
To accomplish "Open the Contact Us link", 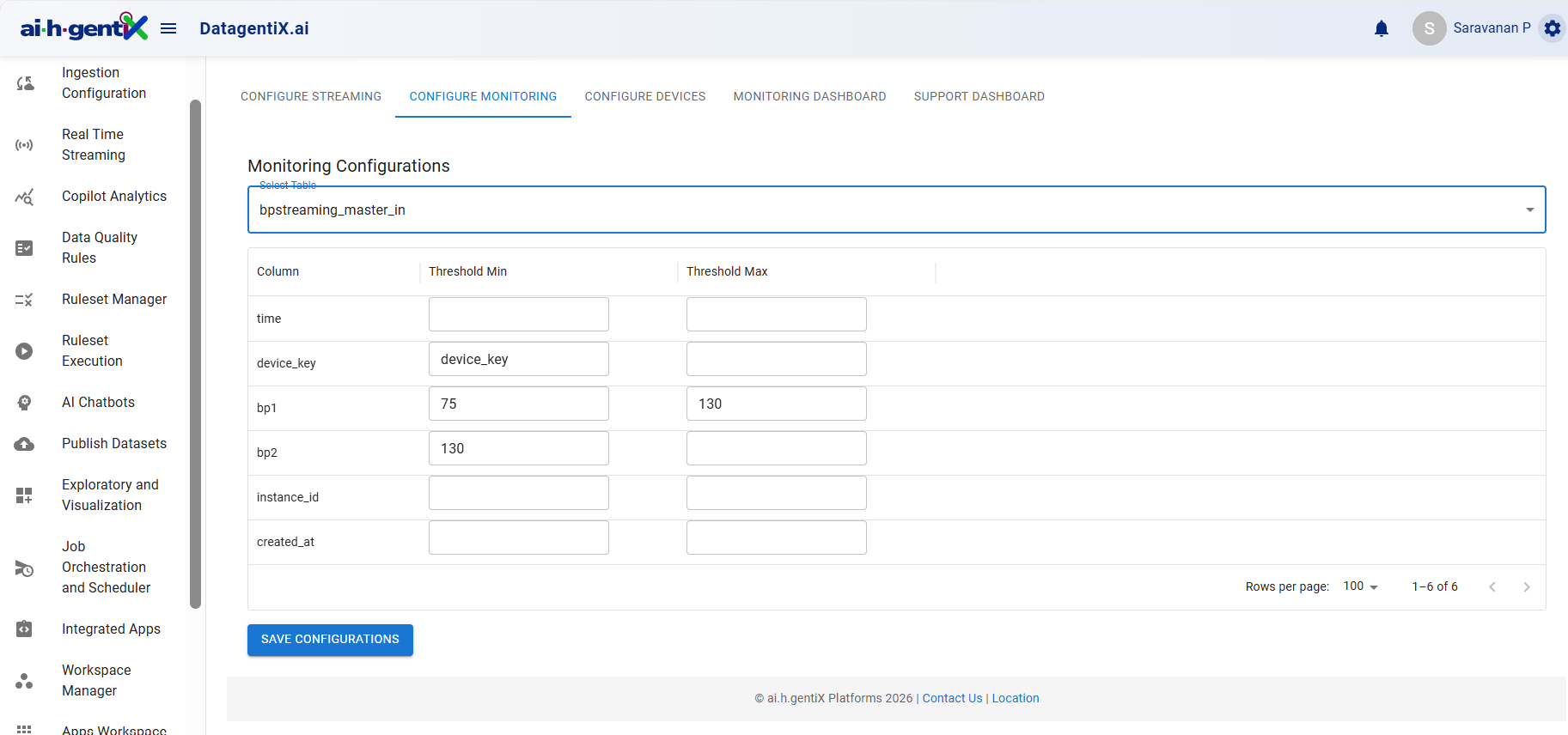I will 952,698.
